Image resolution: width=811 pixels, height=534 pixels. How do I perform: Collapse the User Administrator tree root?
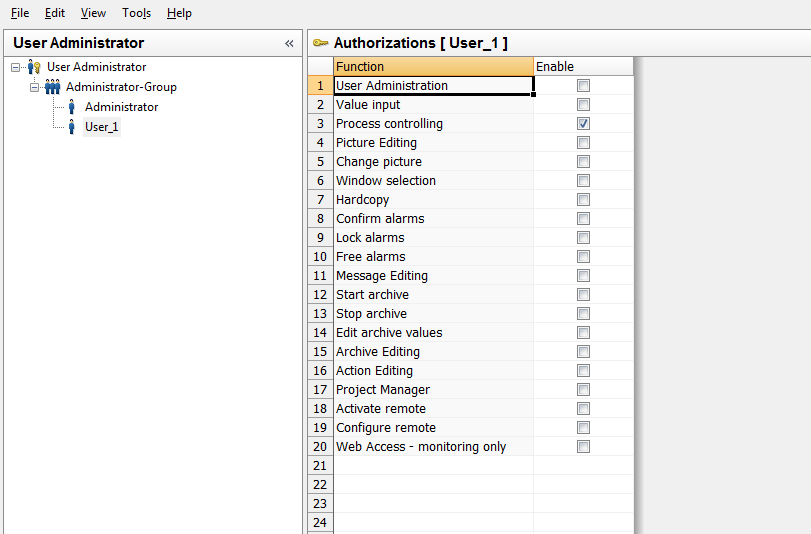click(16, 67)
